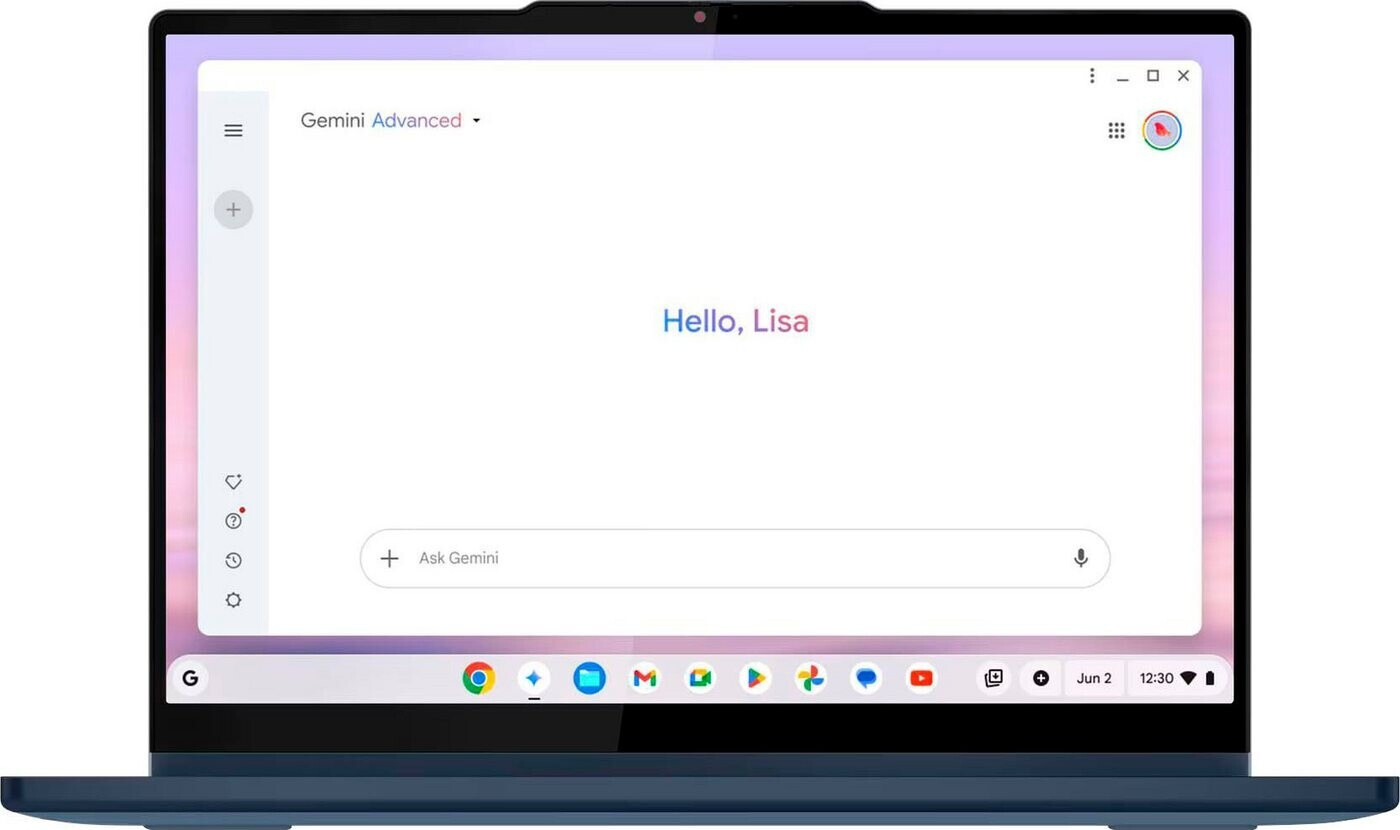The image size is (1400, 830).
Task: Start a new chat with plus button
Action: tap(233, 210)
